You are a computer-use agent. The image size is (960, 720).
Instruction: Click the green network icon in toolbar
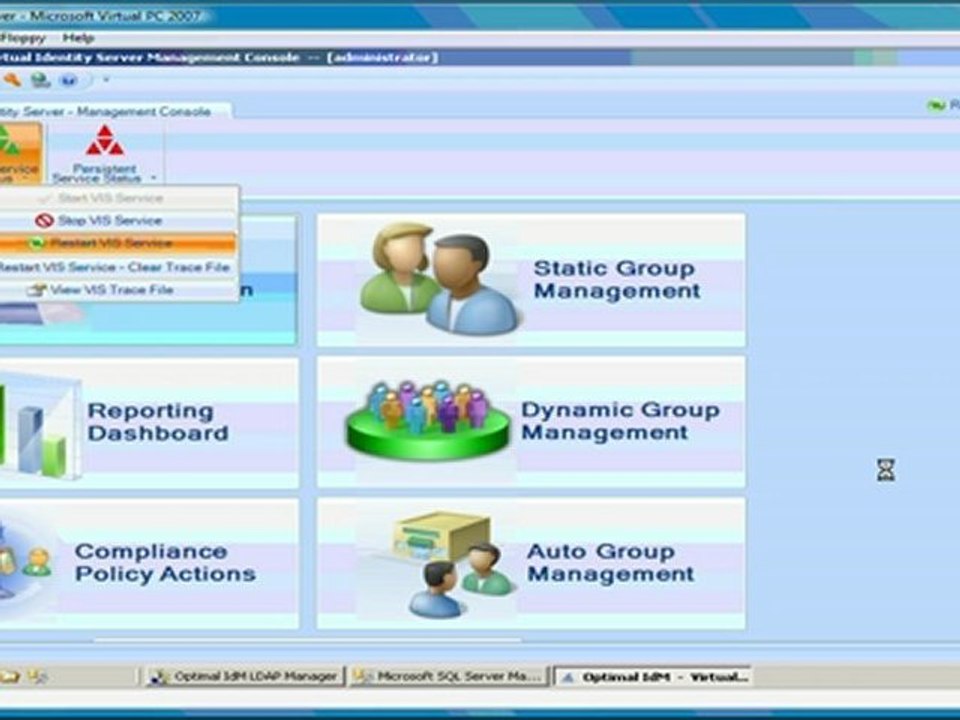tap(40, 80)
